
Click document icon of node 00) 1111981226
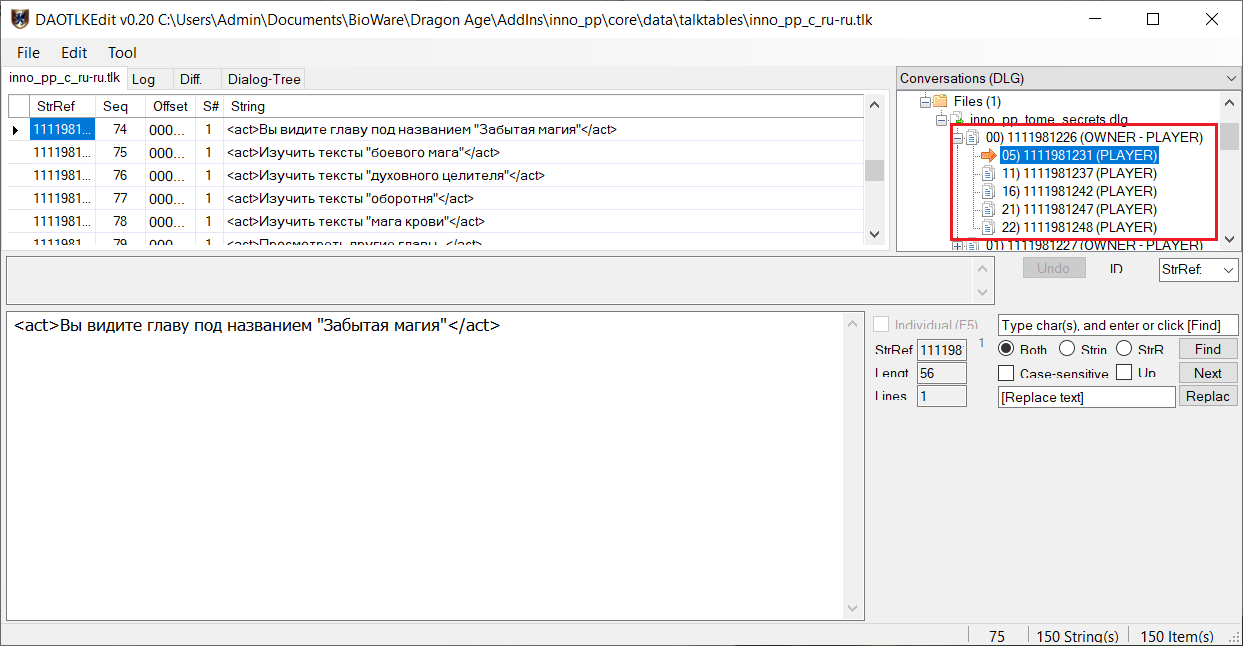click(x=973, y=137)
